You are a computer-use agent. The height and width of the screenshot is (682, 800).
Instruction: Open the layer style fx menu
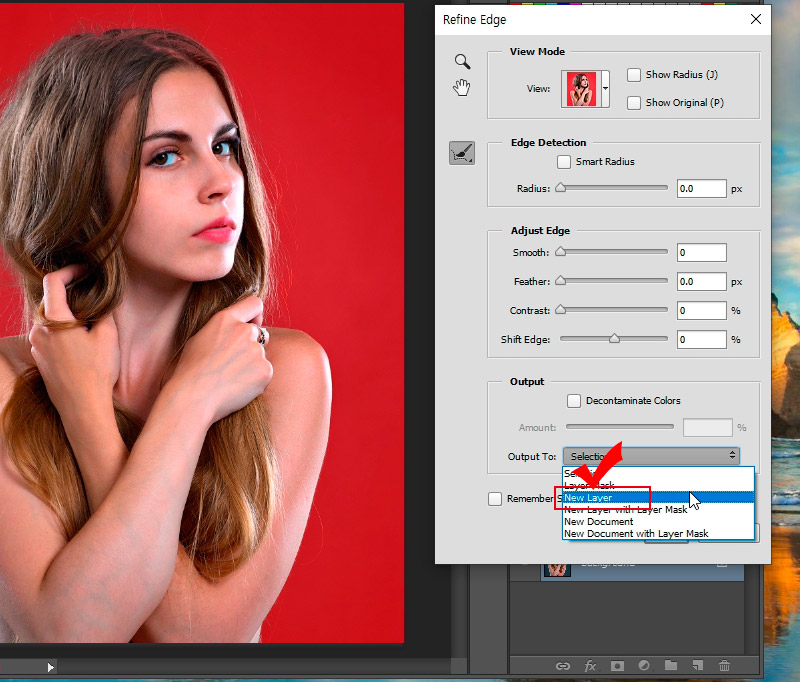pos(590,666)
